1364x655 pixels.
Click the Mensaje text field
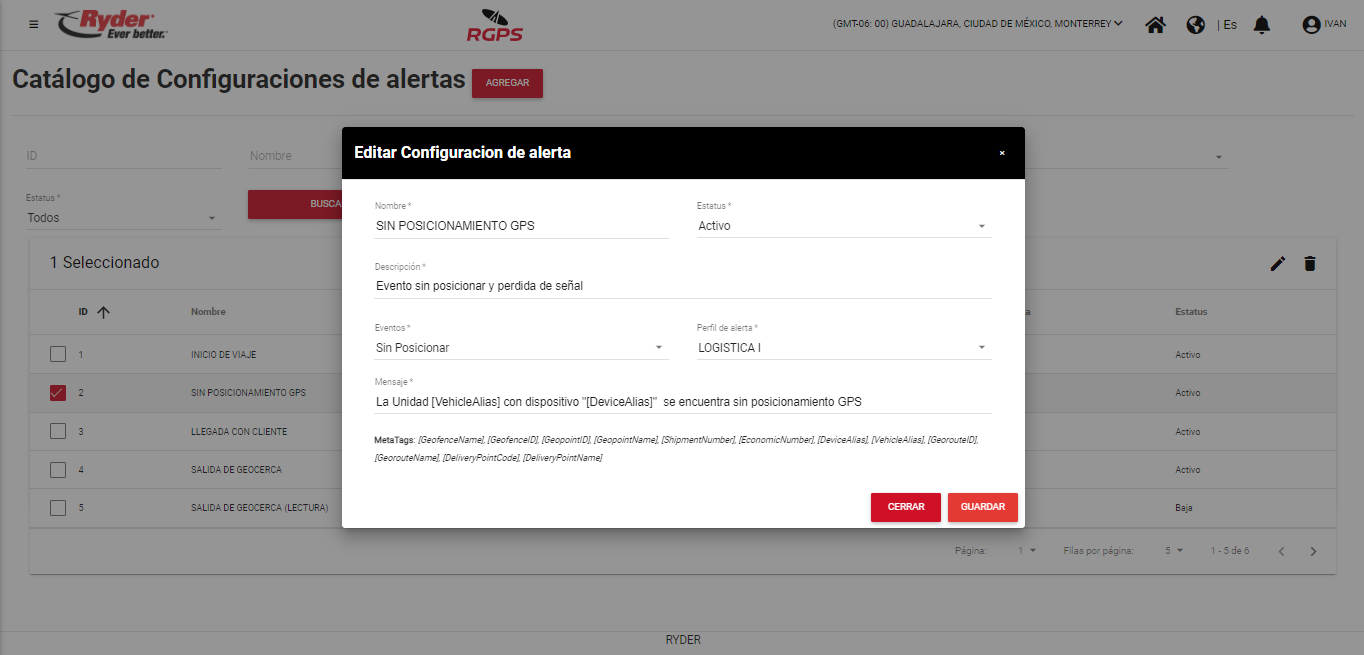click(683, 402)
